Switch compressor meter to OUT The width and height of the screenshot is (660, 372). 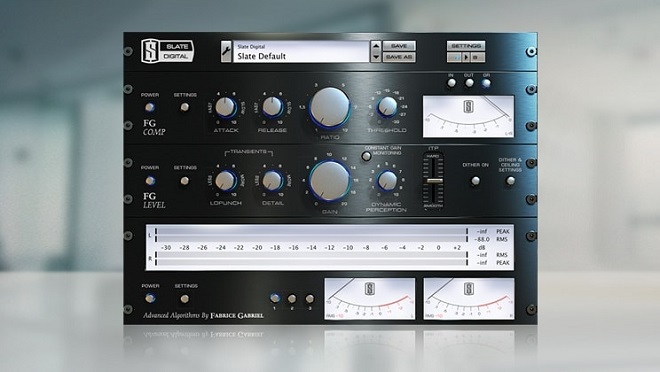(469, 83)
